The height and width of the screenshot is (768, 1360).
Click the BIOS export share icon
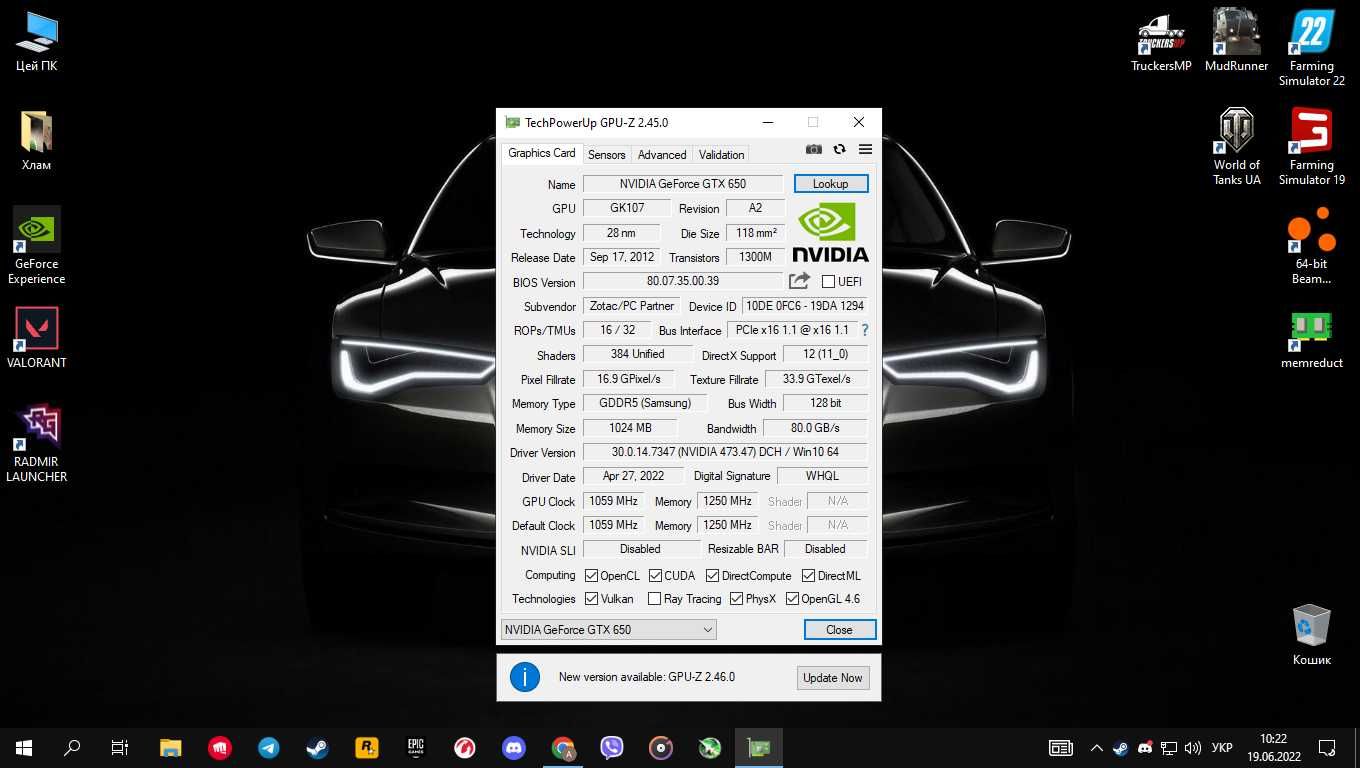(799, 281)
